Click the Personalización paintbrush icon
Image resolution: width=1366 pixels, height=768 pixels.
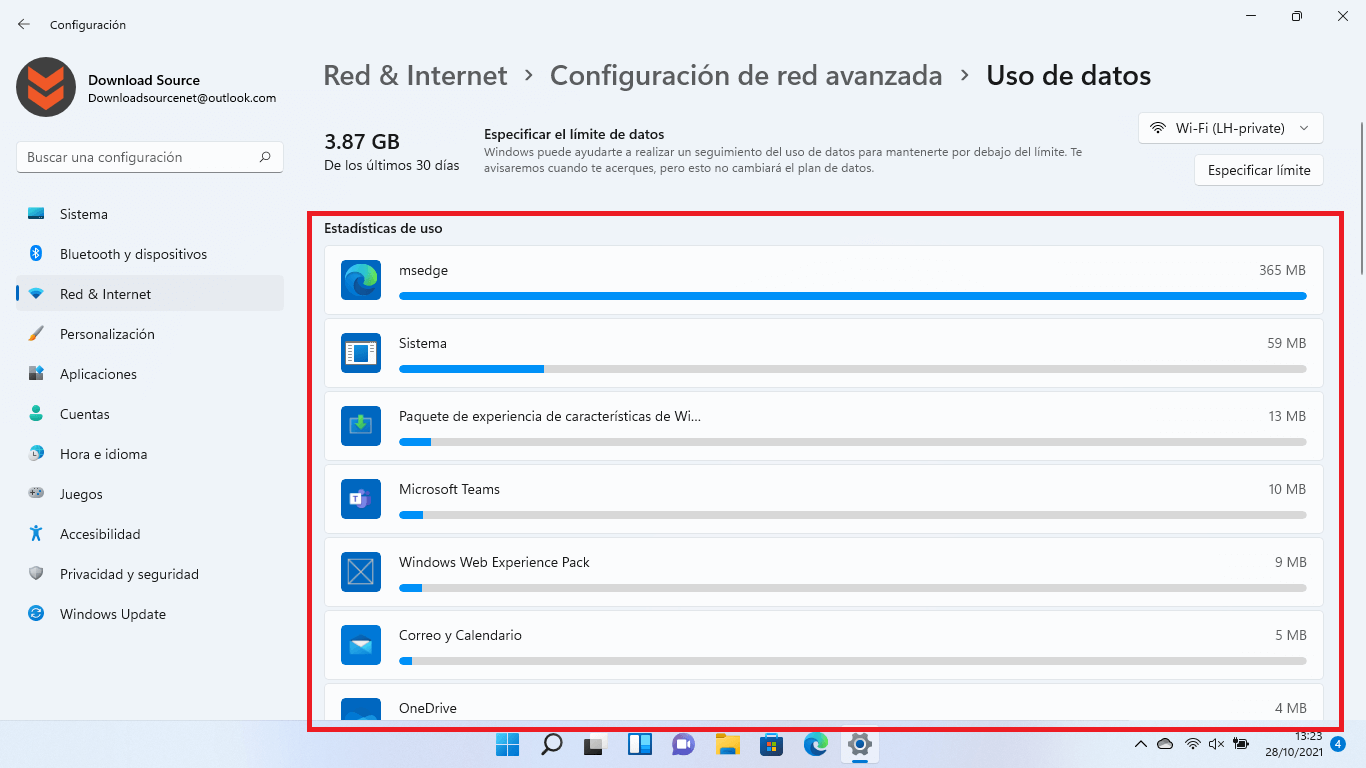(36, 334)
